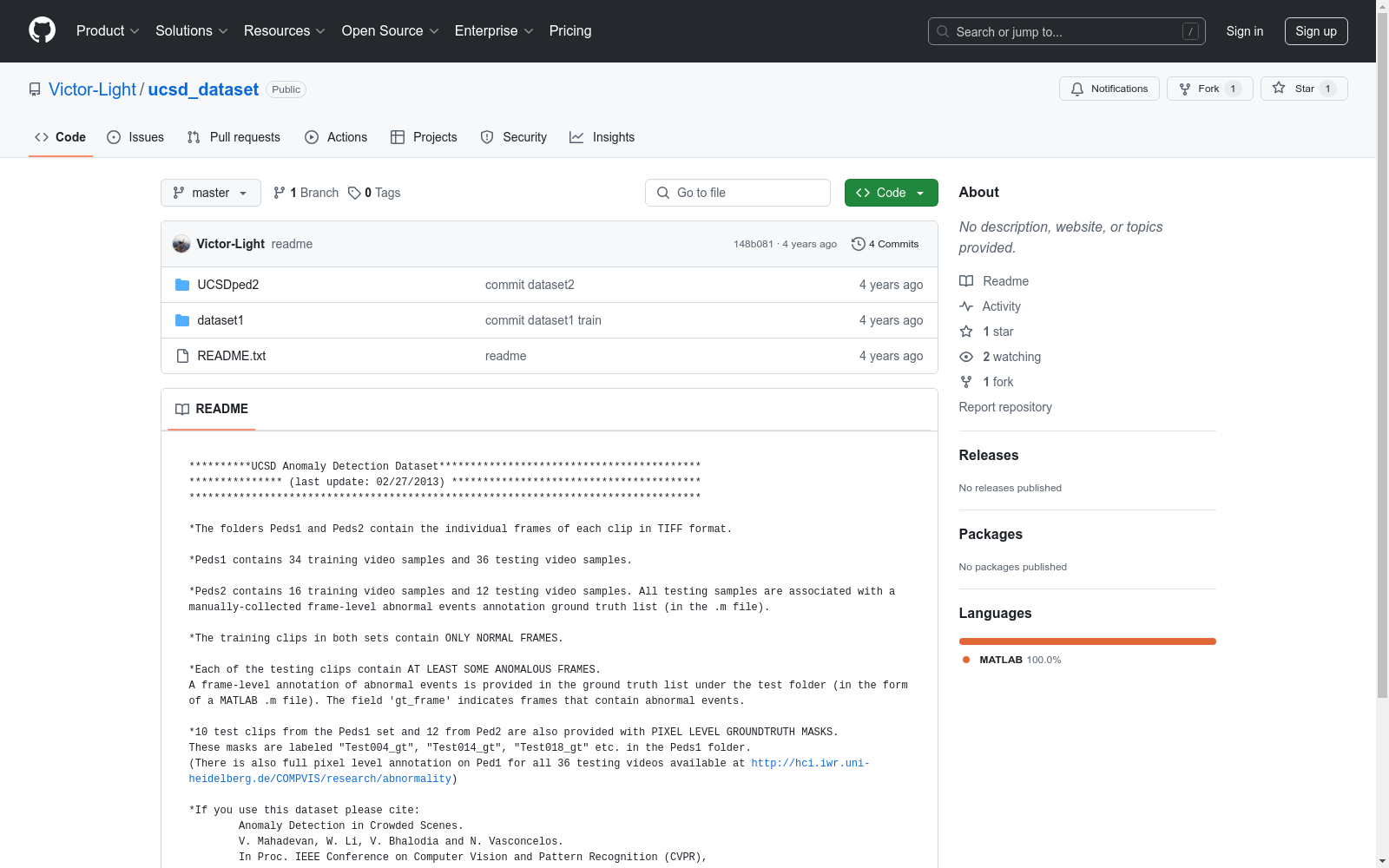
Task: Switch to the Projects tab
Action: point(424,137)
